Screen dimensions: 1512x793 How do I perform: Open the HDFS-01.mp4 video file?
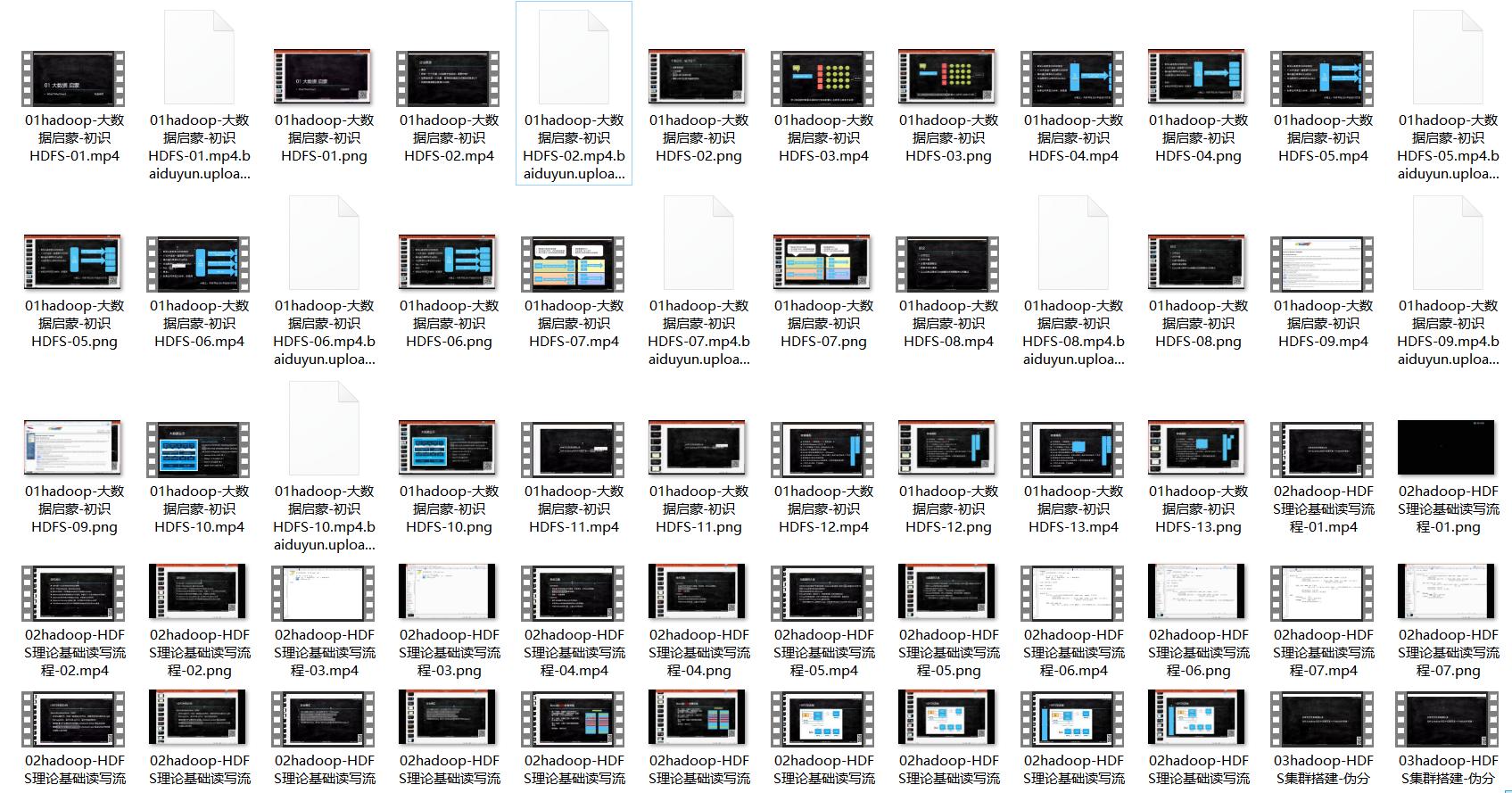74,78
